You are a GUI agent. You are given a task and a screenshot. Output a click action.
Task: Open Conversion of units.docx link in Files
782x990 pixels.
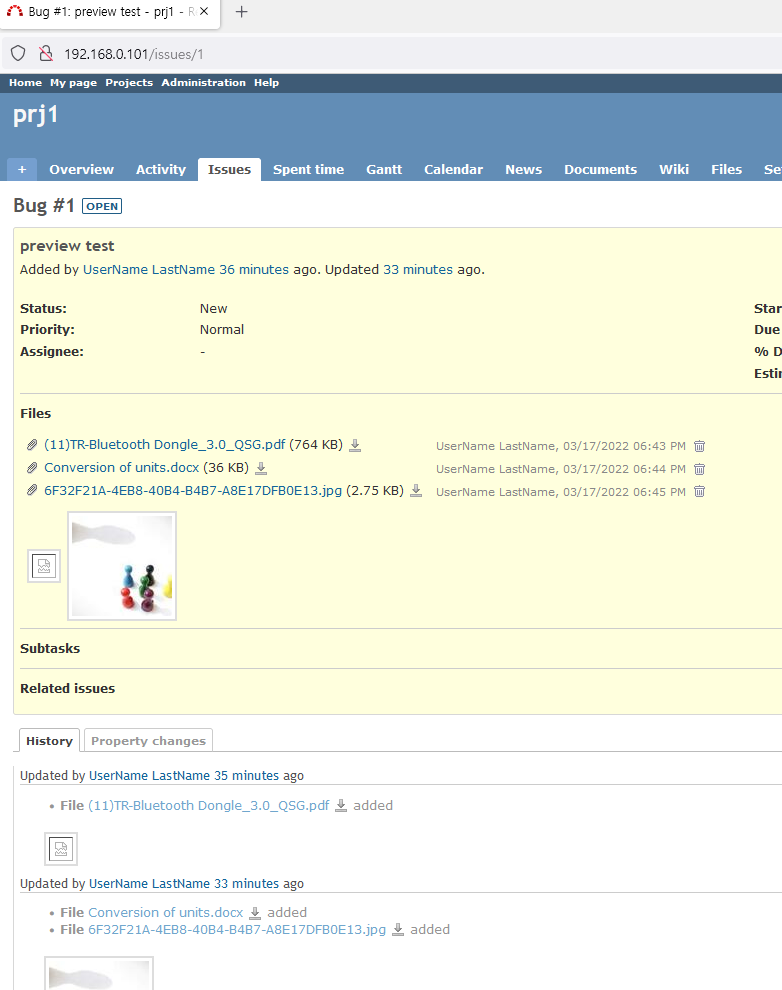coord(121,468)
